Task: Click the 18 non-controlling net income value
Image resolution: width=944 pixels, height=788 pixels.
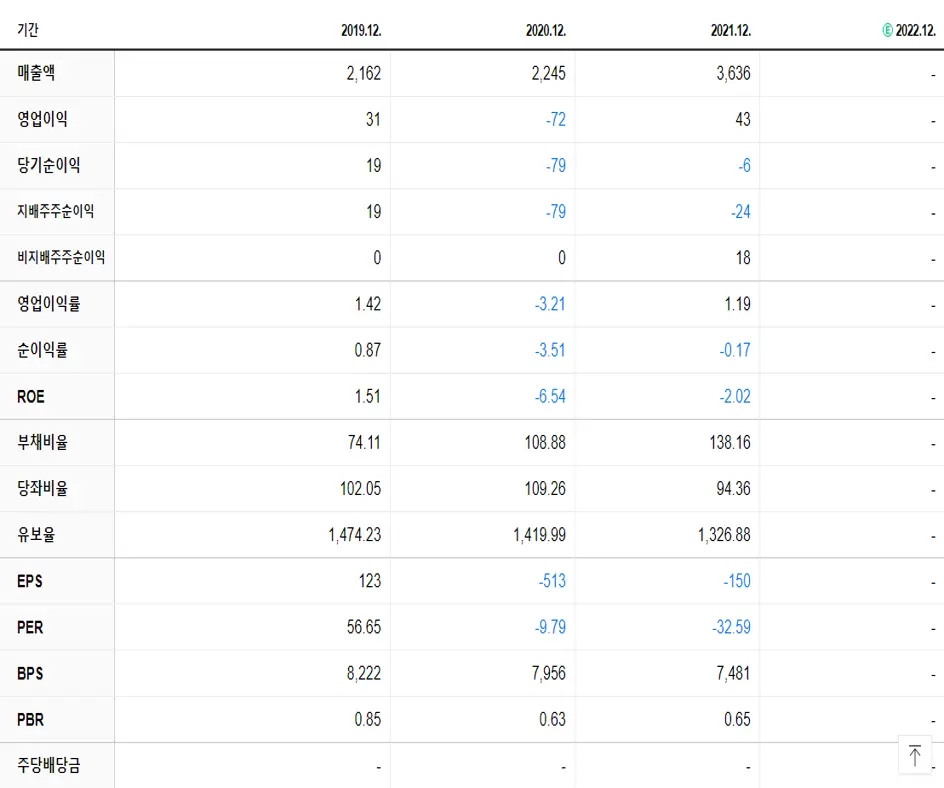Action: [x=743, y=258]
